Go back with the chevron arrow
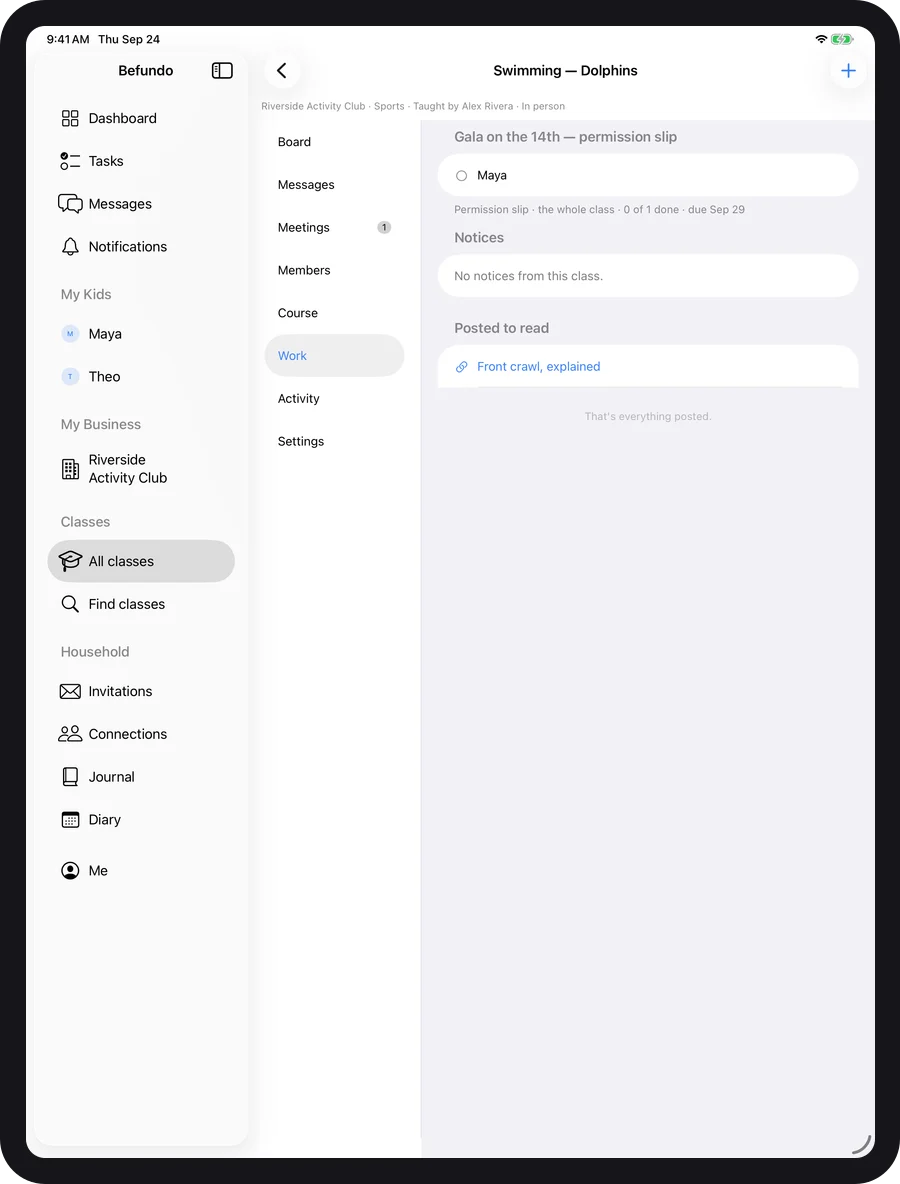 [282, 70]
